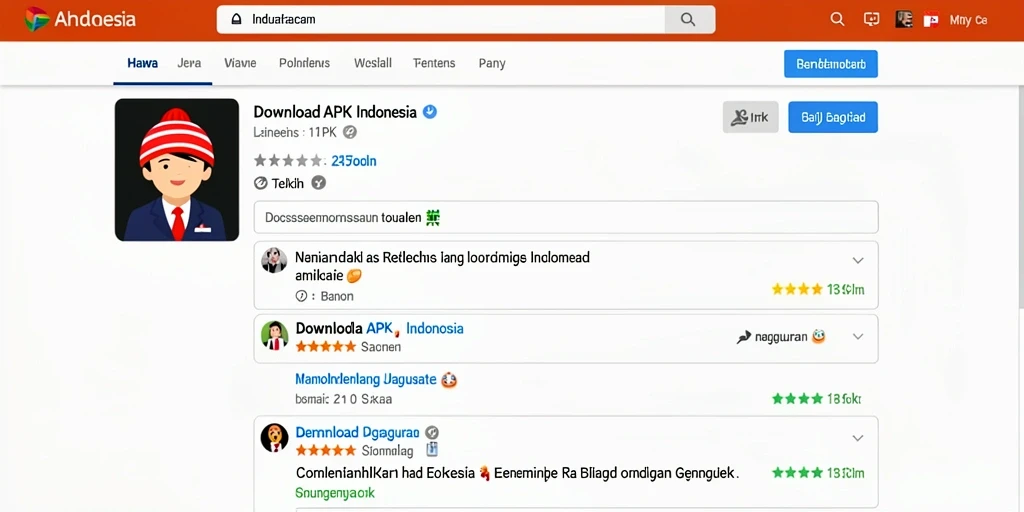Click the green star rating in the bsmaic row
The image size is (1024, 512).
pyautogui.click(x=797, y=398)
